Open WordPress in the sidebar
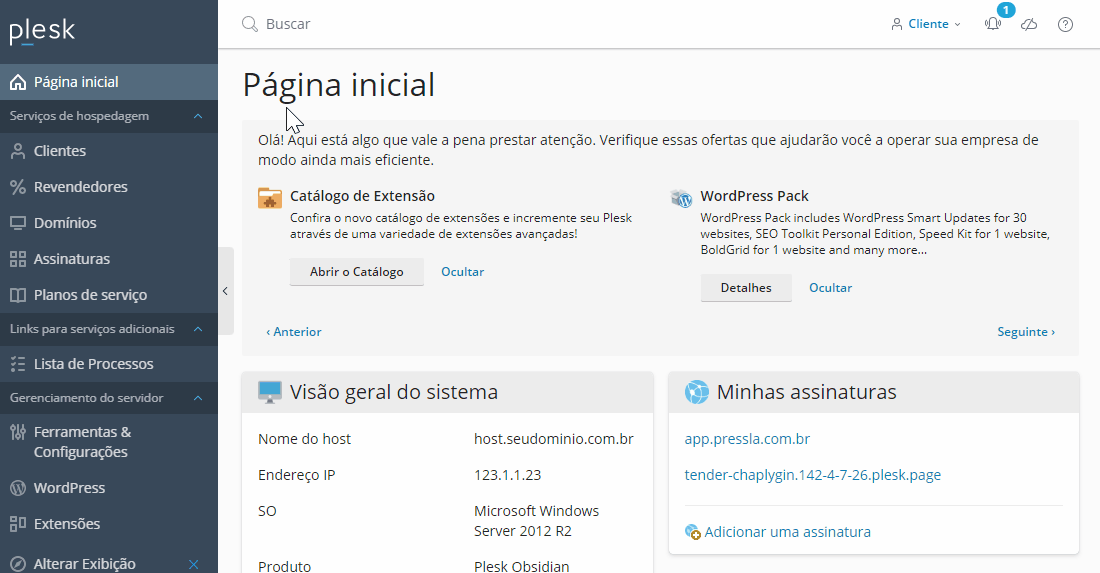This screenshot has height=573, width=1100. tap(109, 487)
